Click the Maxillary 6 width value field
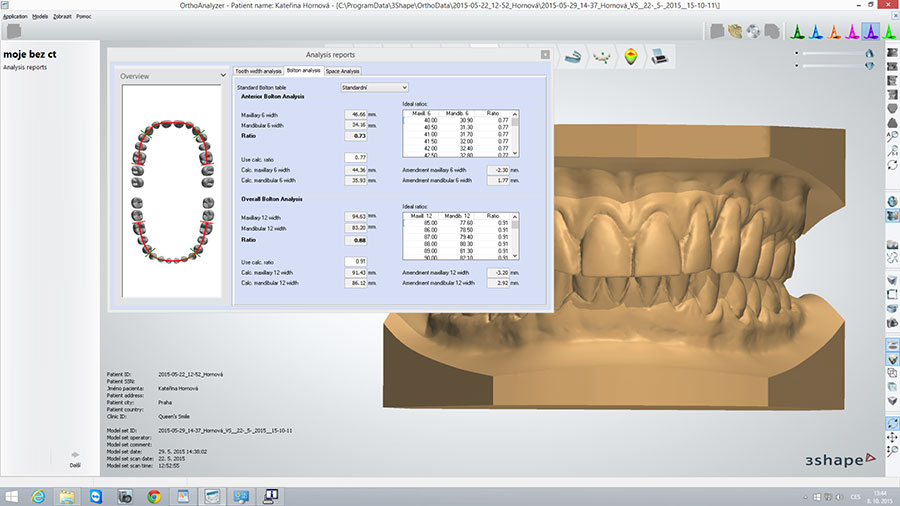The image size is (900, 506). tap(355, 114)
